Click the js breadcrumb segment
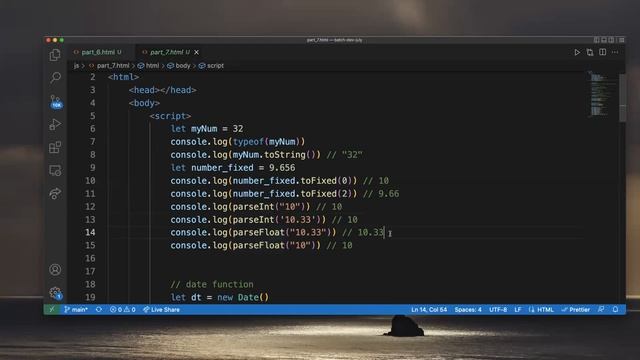This screenshot has width=640, height=360. (76, 65)
